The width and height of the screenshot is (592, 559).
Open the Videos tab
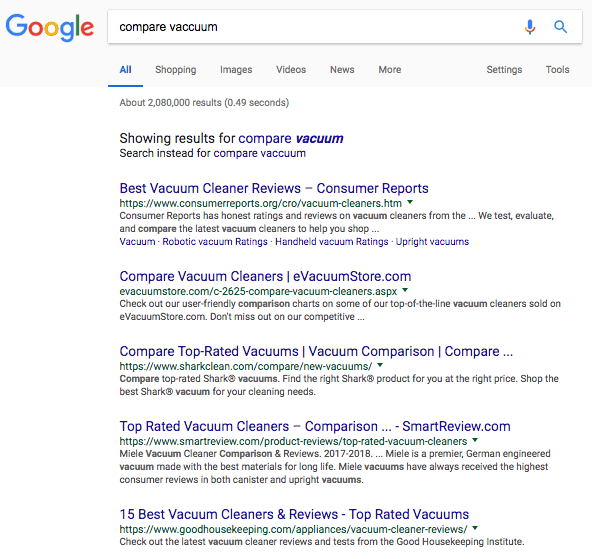(291, 70)
